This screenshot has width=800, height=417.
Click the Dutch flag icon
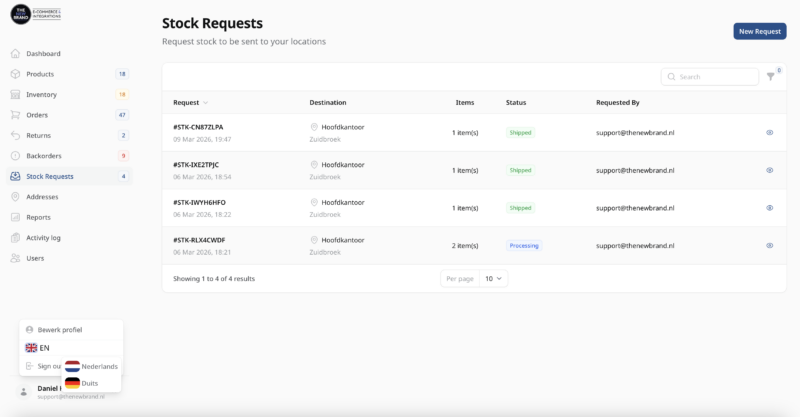(x=72, y=366)
